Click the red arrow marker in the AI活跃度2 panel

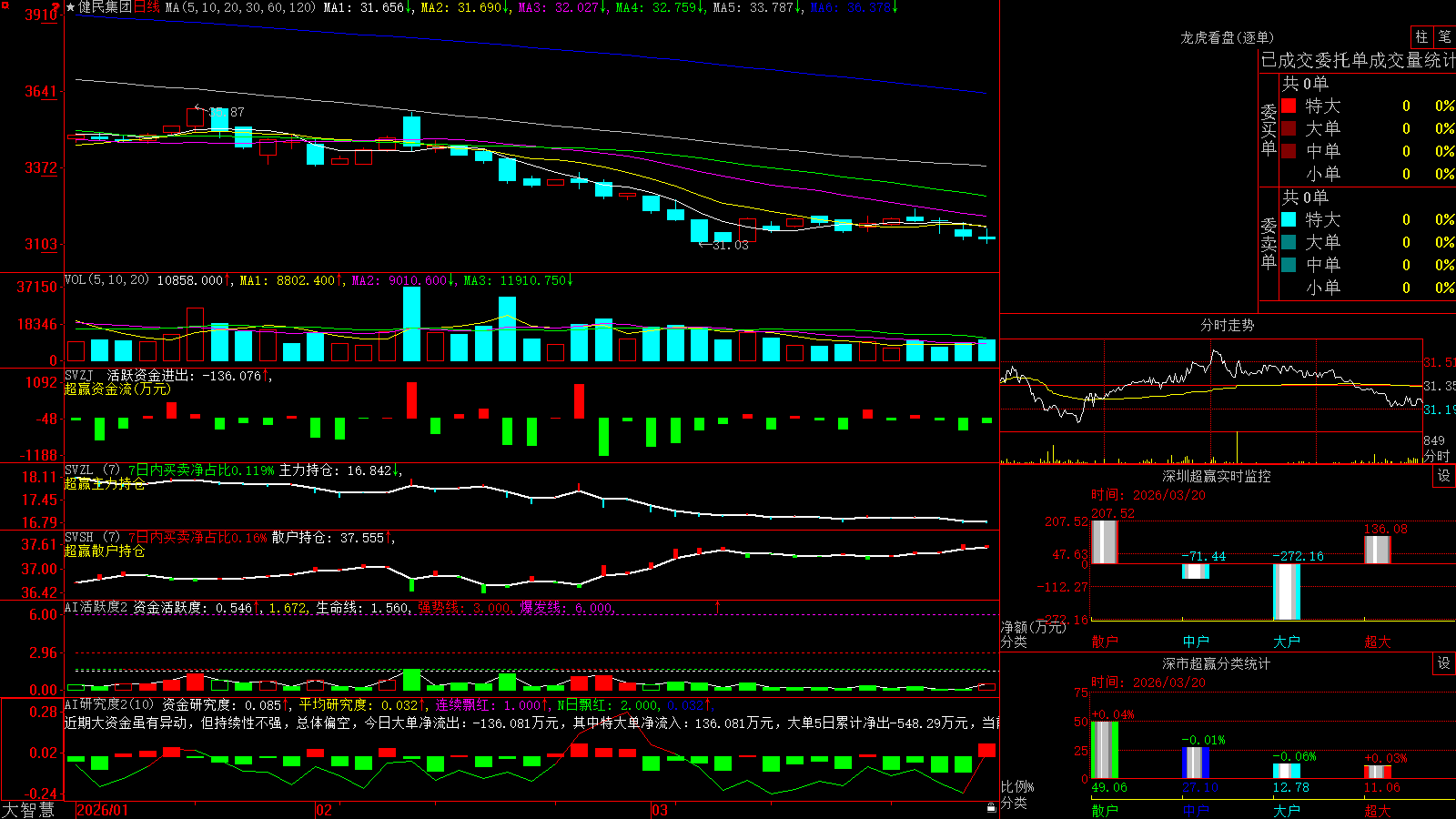718,607
